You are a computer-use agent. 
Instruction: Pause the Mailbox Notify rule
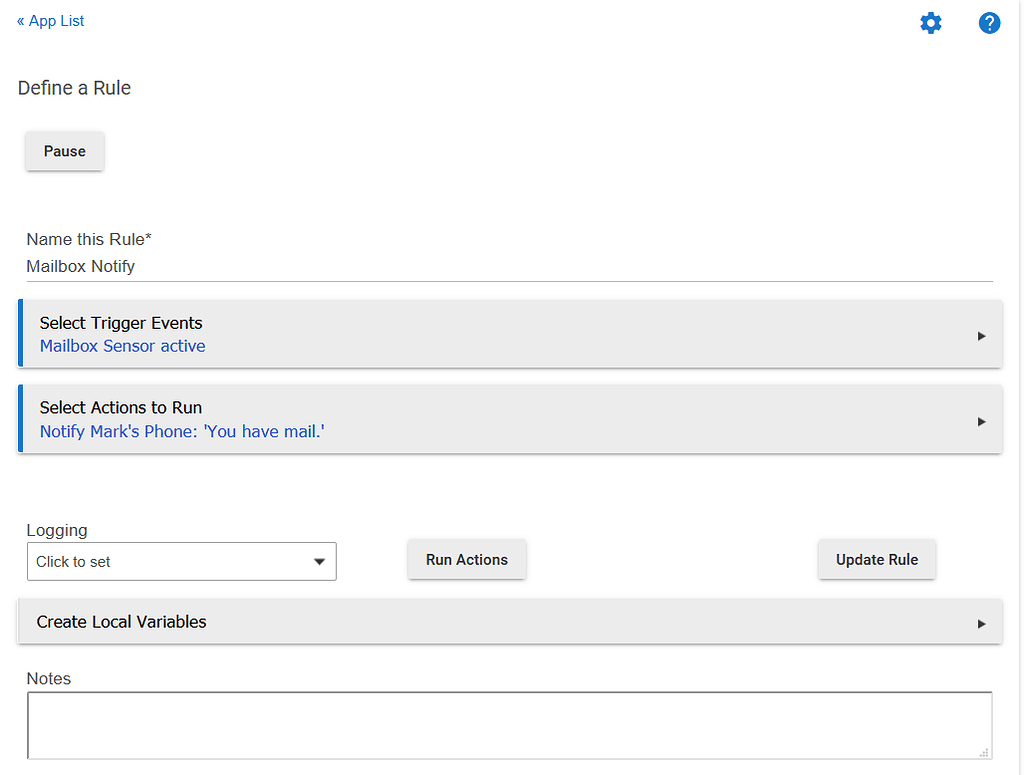[64, 150]
